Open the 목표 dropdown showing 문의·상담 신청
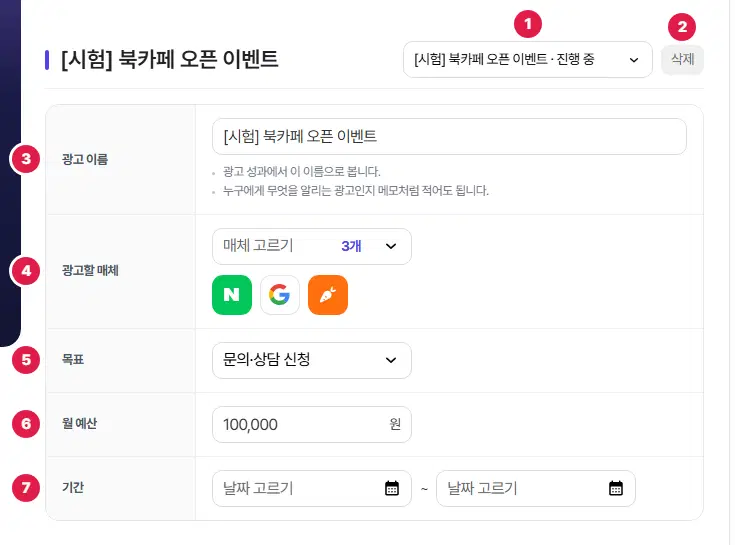This screenshot has height=545, width=735. pos(312,360)
